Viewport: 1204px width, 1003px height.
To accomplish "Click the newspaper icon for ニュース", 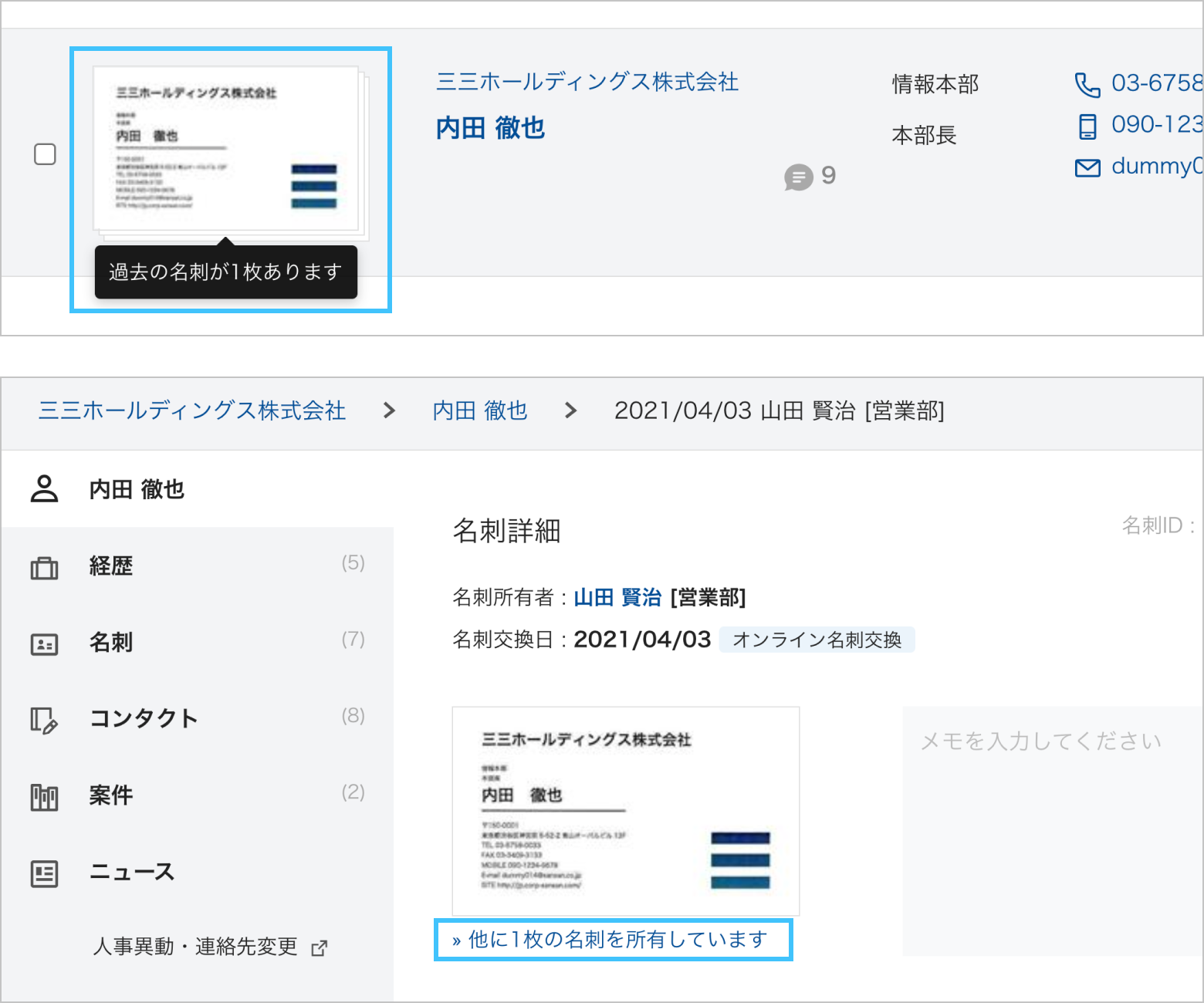I will point(44,874).
